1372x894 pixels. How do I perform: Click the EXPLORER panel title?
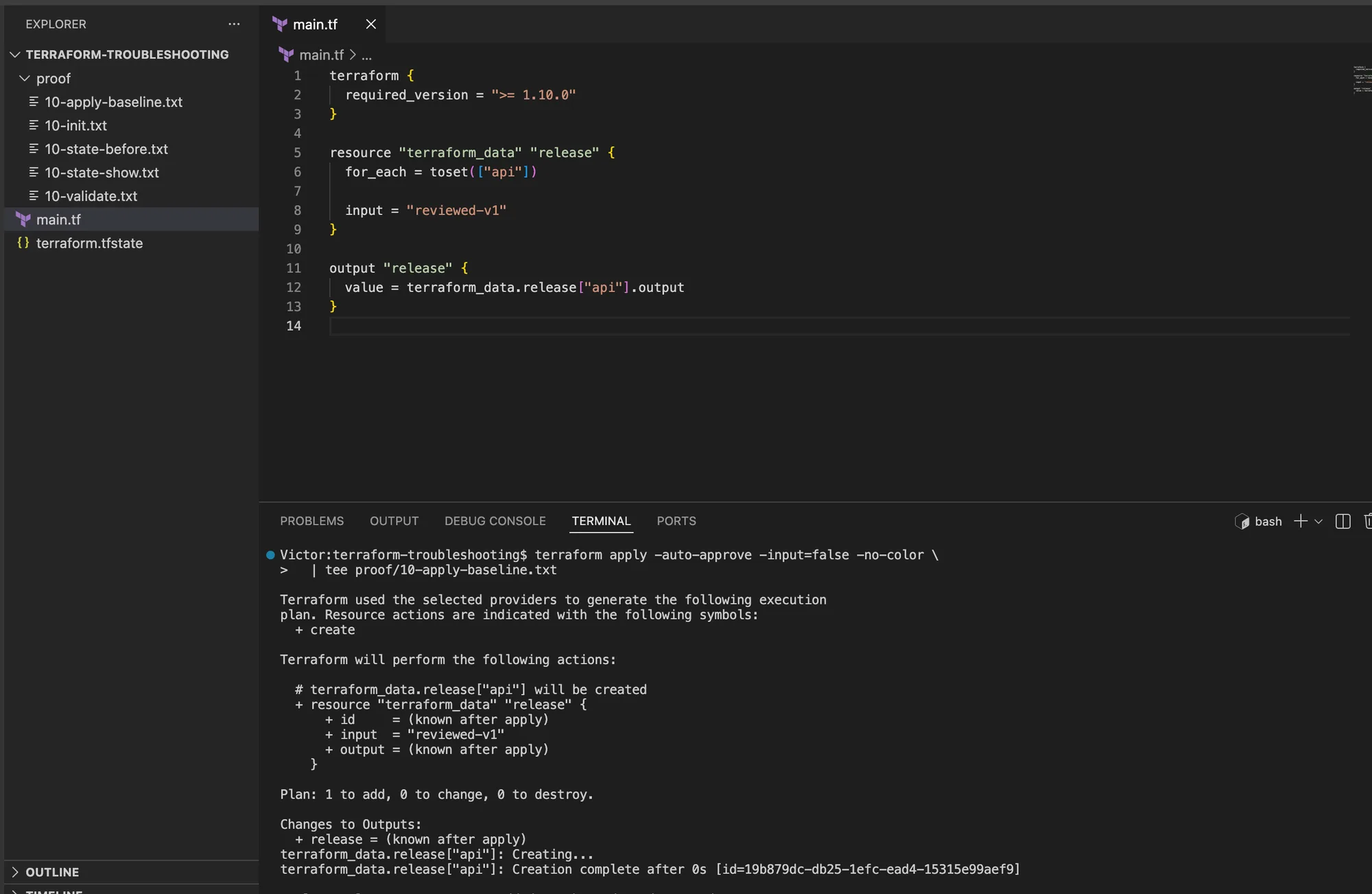click(56, 24)
